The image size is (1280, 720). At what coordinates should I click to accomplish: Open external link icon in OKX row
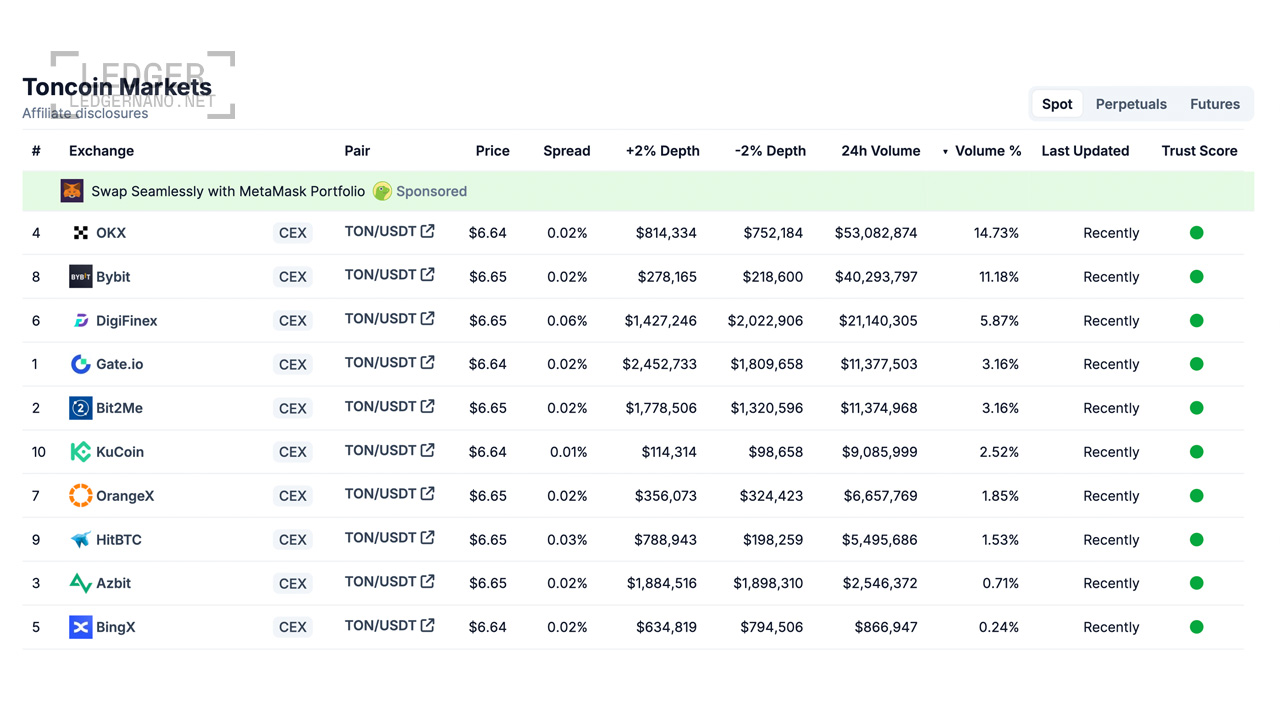(x=428, y=231)
